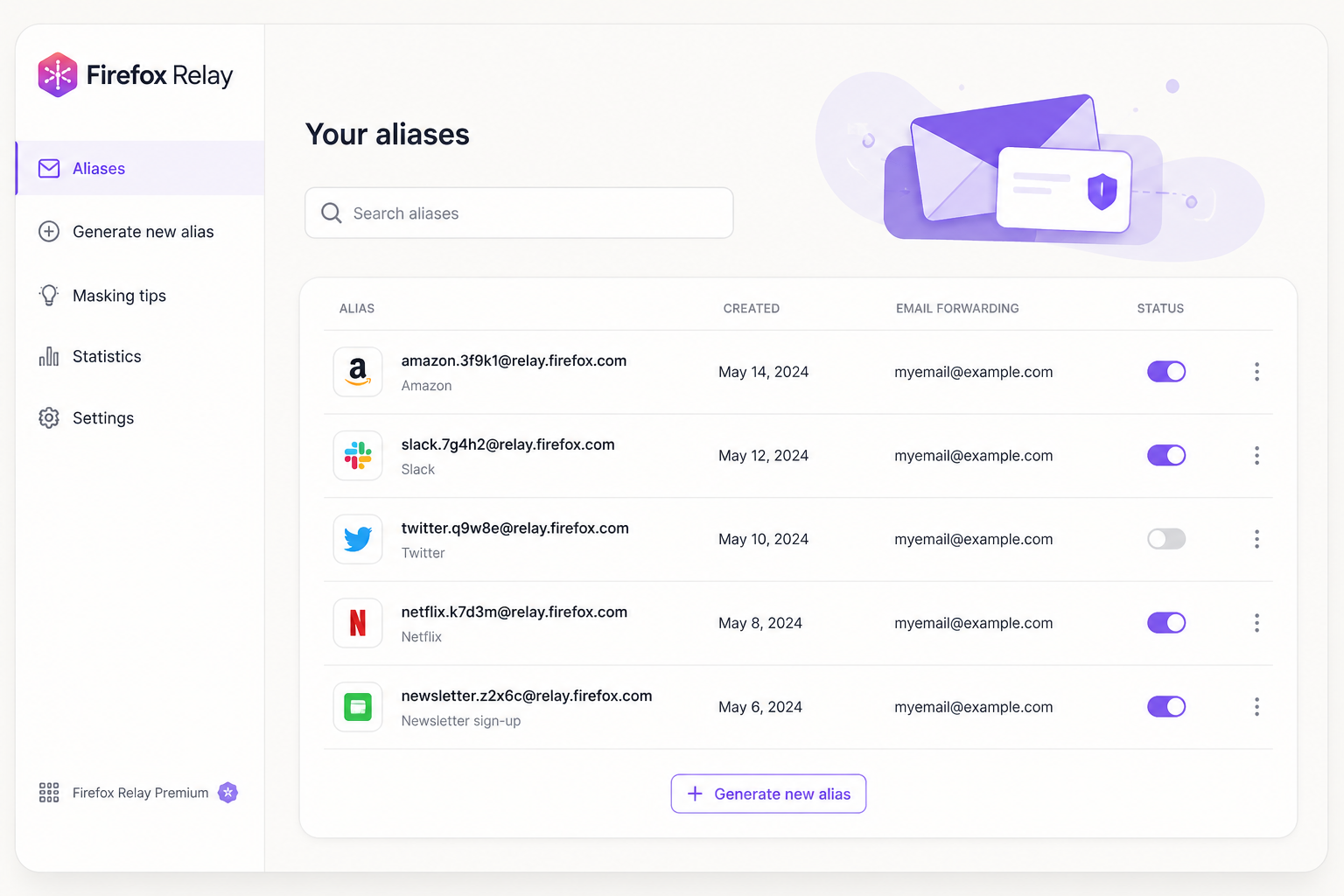Click forwarding email in the newsletter row

[x=973, y=707]
